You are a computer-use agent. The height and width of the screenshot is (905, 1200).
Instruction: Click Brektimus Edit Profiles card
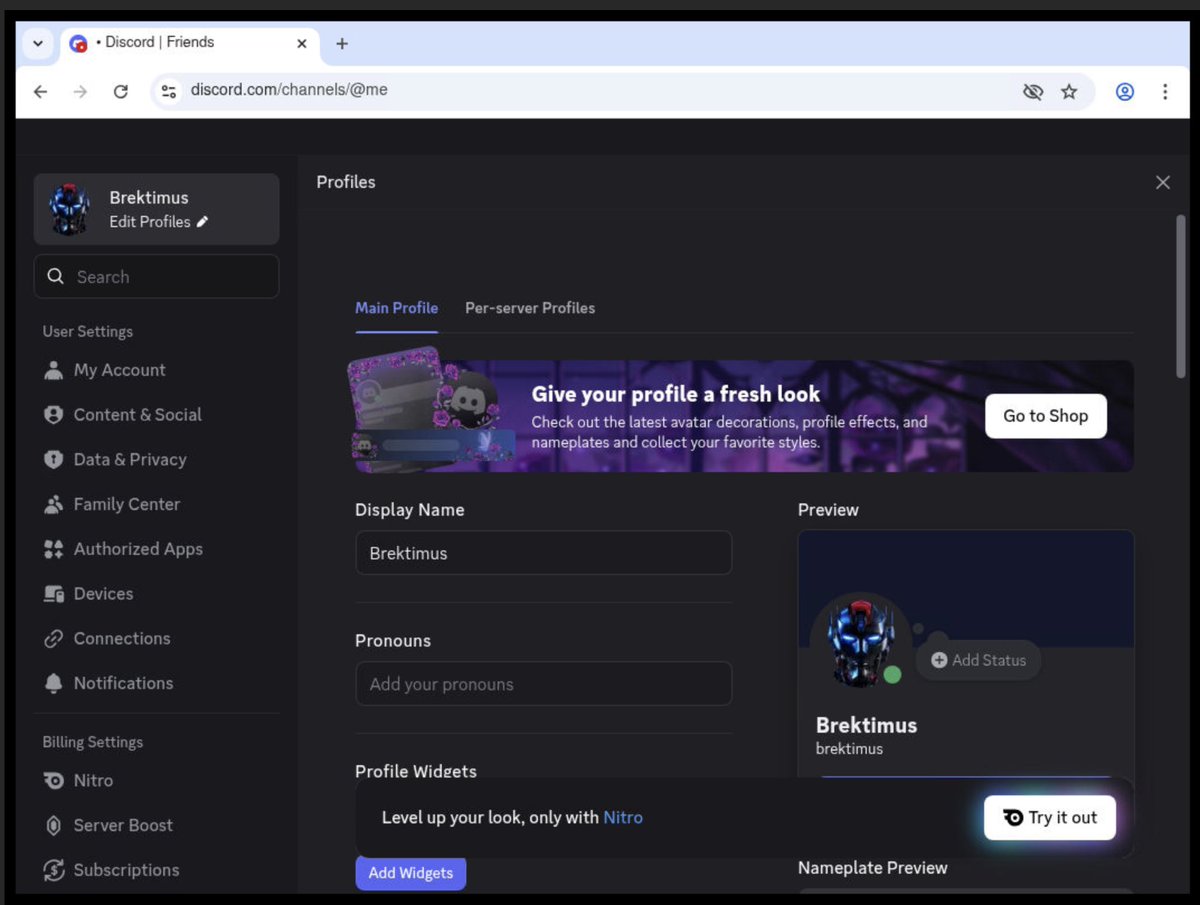pos(156,209)
